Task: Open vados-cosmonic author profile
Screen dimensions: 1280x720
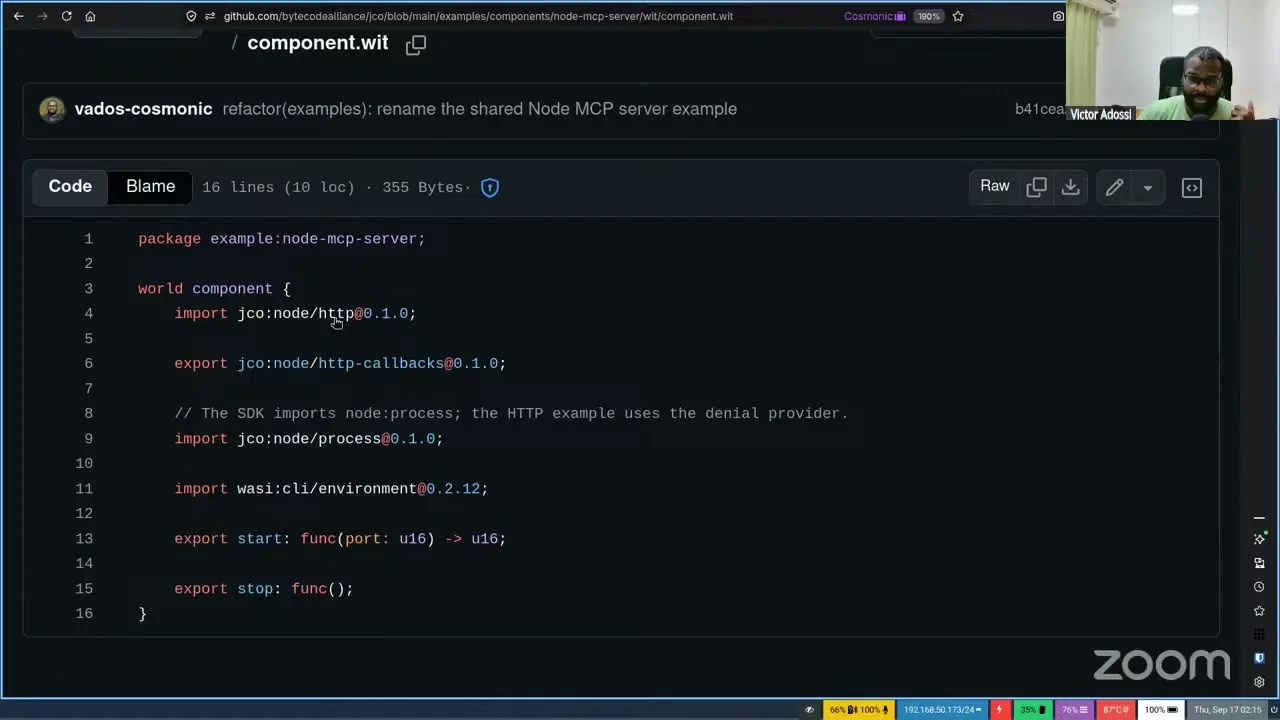Action: point(143,109)
